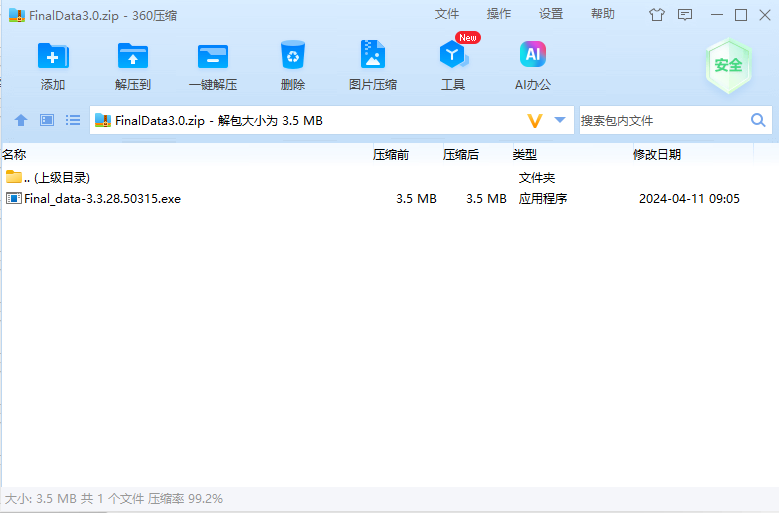Expand the path bar dropdown arrow
This screenshot has width=779, height=513.
point(560,120)
